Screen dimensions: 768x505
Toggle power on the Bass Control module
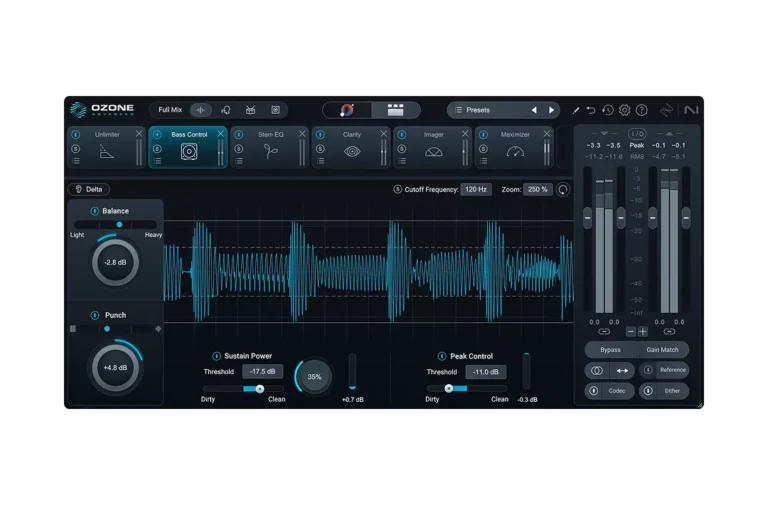[x=157, y=134]
